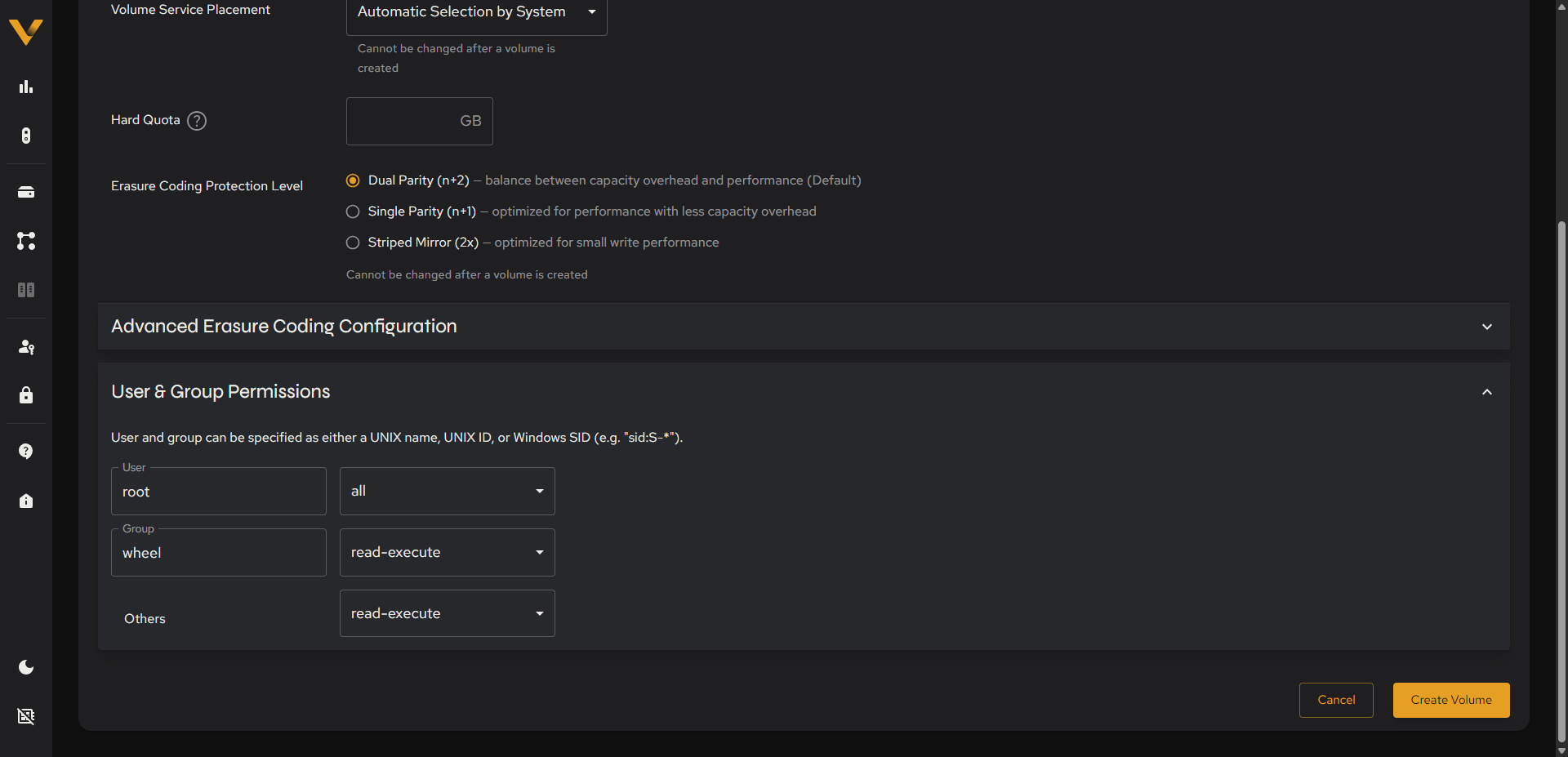Open the root user permission dropdown
Image resolution: width=1568 pixels, height=757 pixels.
click(x=448, y=491)
